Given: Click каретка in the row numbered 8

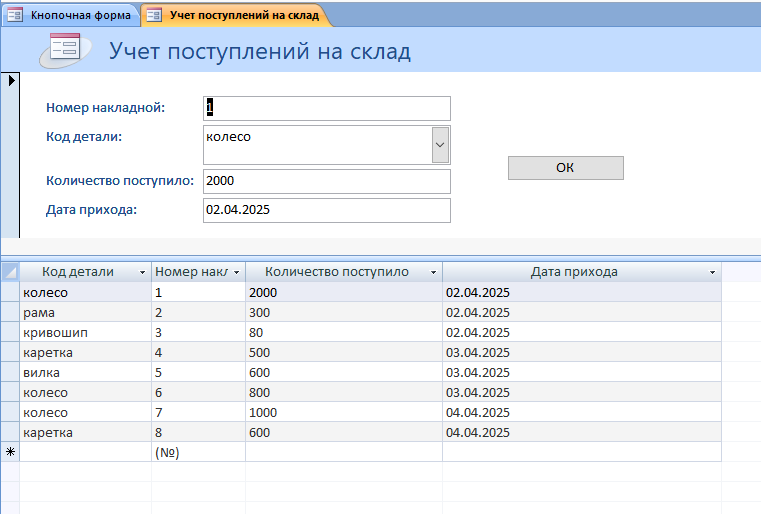Looking at the screenshot, I should pyautogui.click(x=85, y=432).
